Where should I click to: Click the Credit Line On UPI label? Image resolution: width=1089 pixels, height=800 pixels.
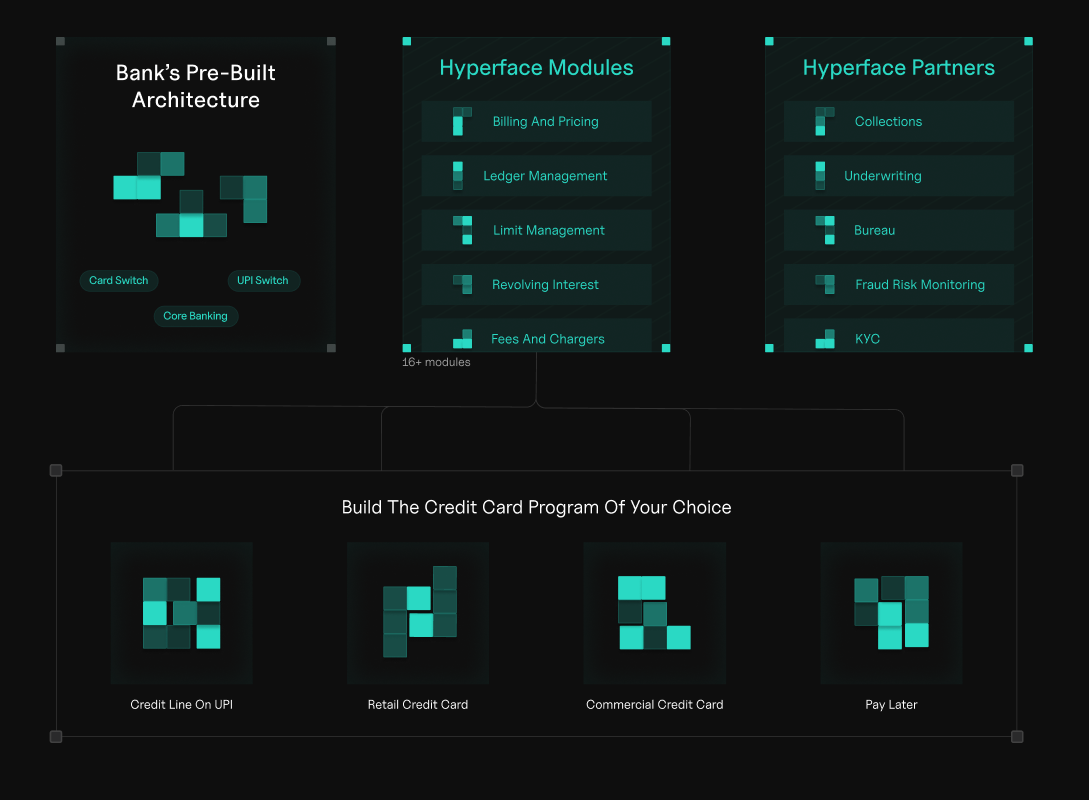pyautogui.click(x=181, y=704)
